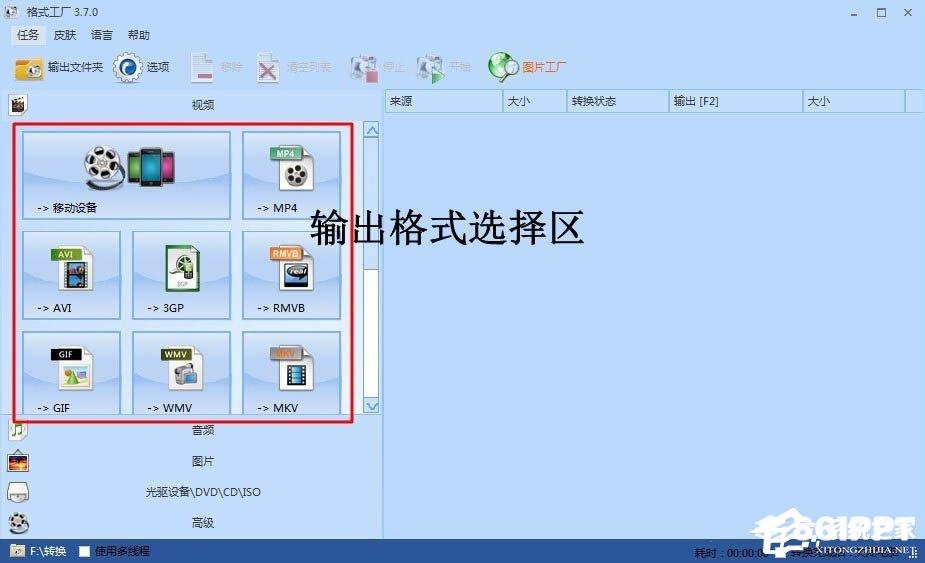This screenshot has width=925, height=563.
Task: Click the 输出 [F2] column header
Action: (736, 101)
